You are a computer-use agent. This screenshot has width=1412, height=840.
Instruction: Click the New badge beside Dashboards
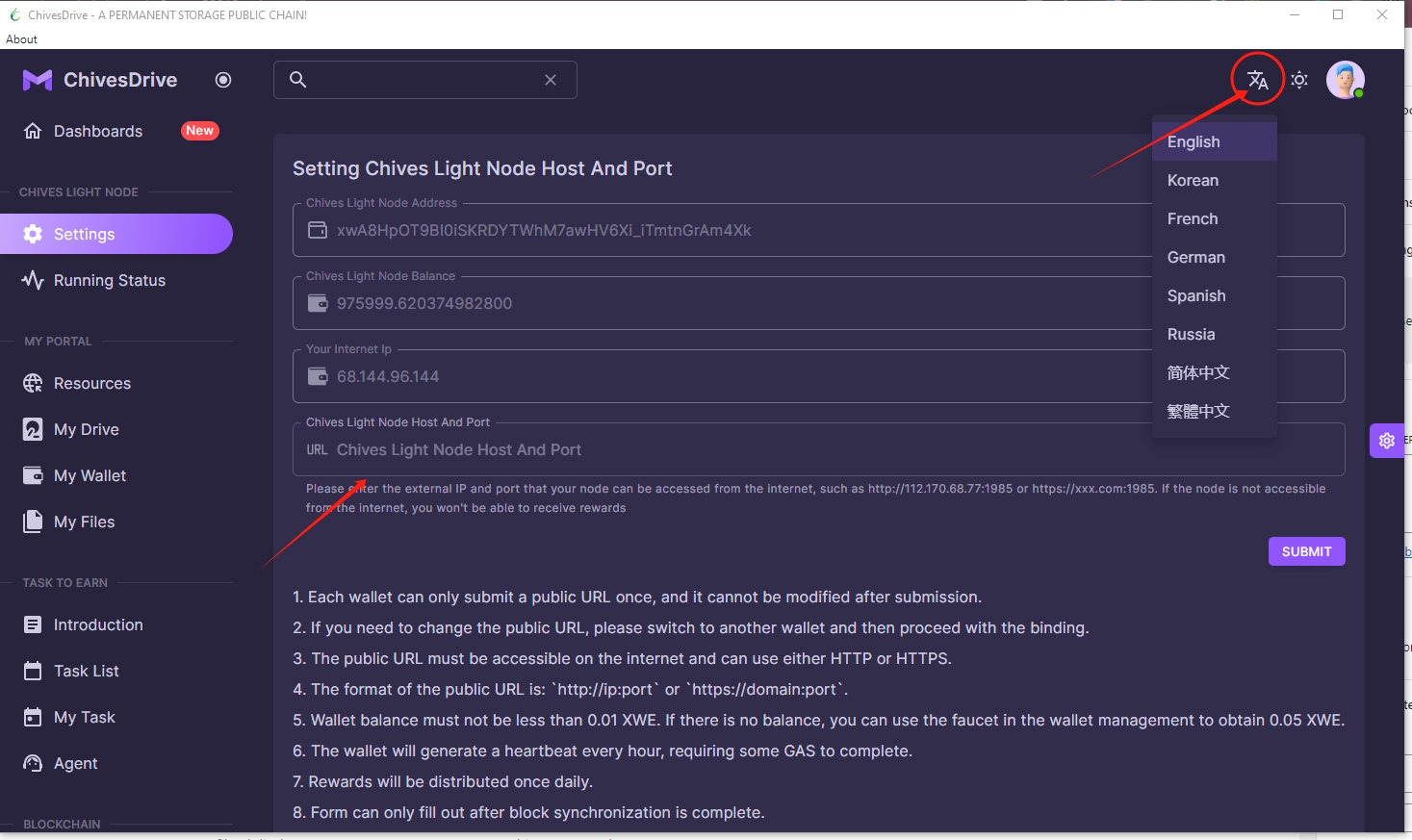200,131
